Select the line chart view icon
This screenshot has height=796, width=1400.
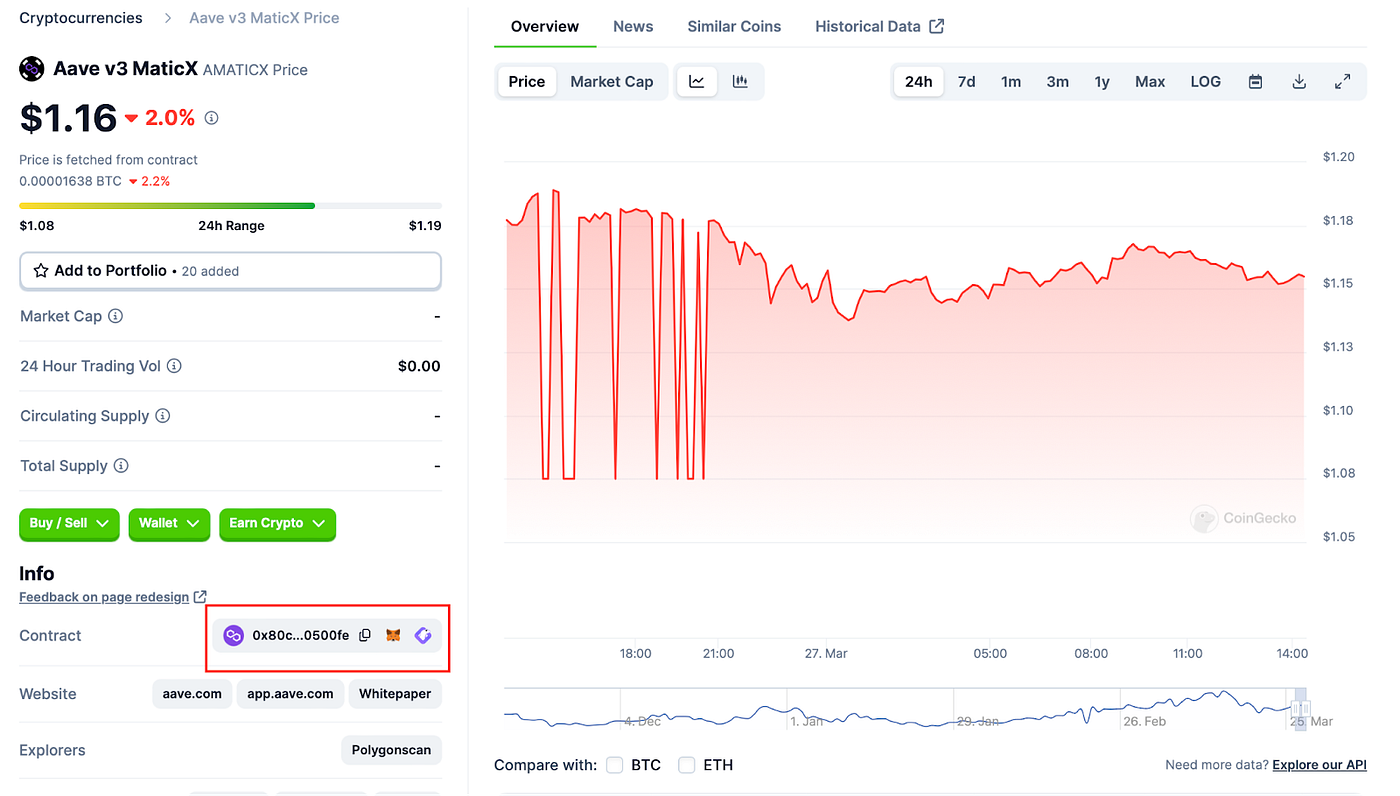(696, 81)
